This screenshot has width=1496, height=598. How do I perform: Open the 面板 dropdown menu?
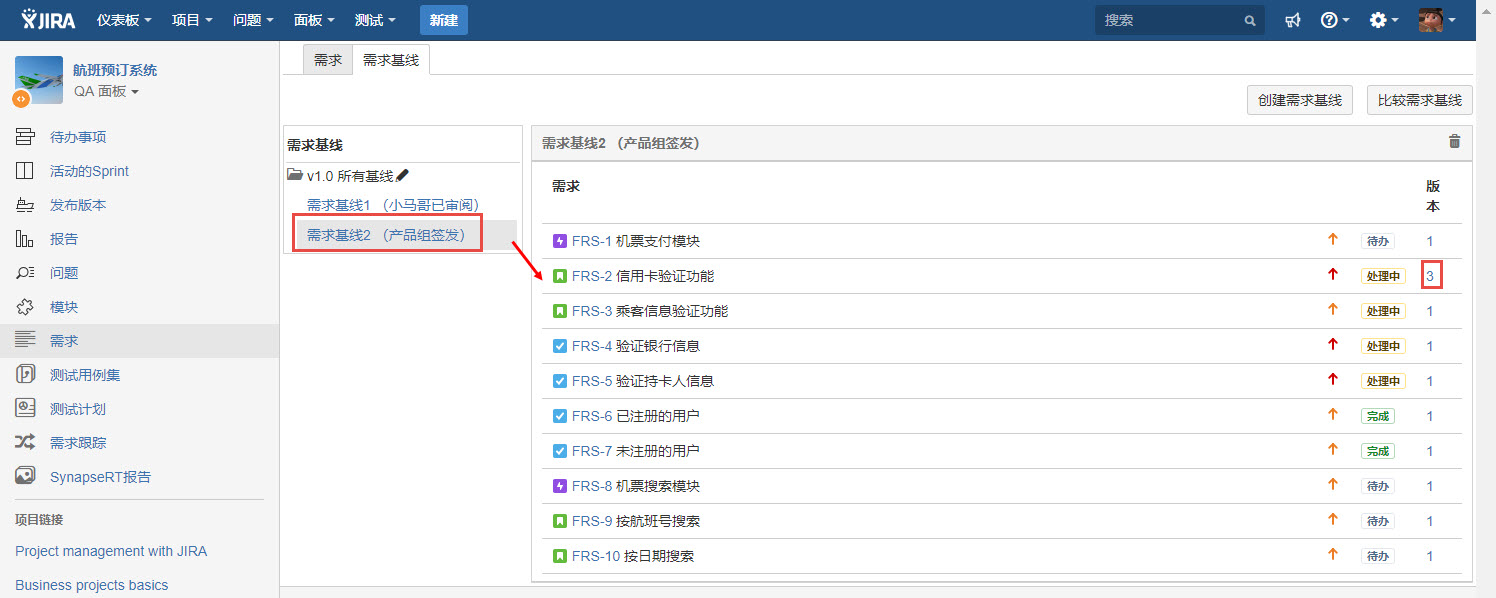(x=314, y=20)
